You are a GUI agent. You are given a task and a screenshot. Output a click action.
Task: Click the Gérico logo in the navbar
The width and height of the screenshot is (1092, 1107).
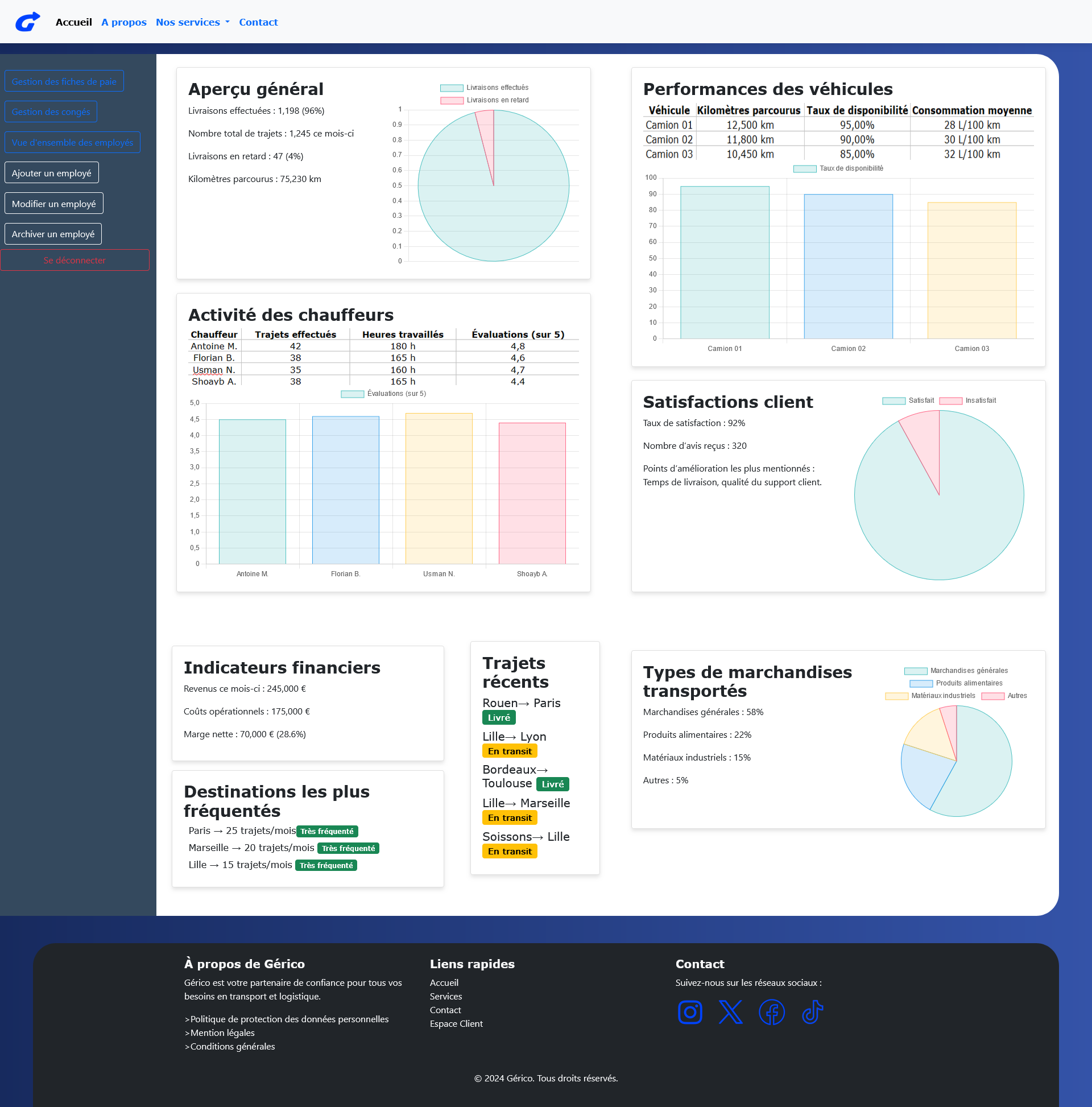click(x=27, y=22)
